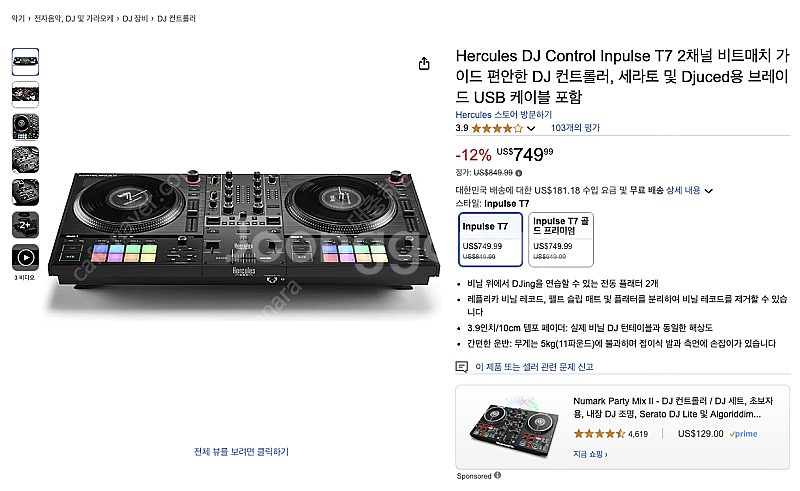
Task: Select the Inpulse T7 style option
Action: (490, 239)
